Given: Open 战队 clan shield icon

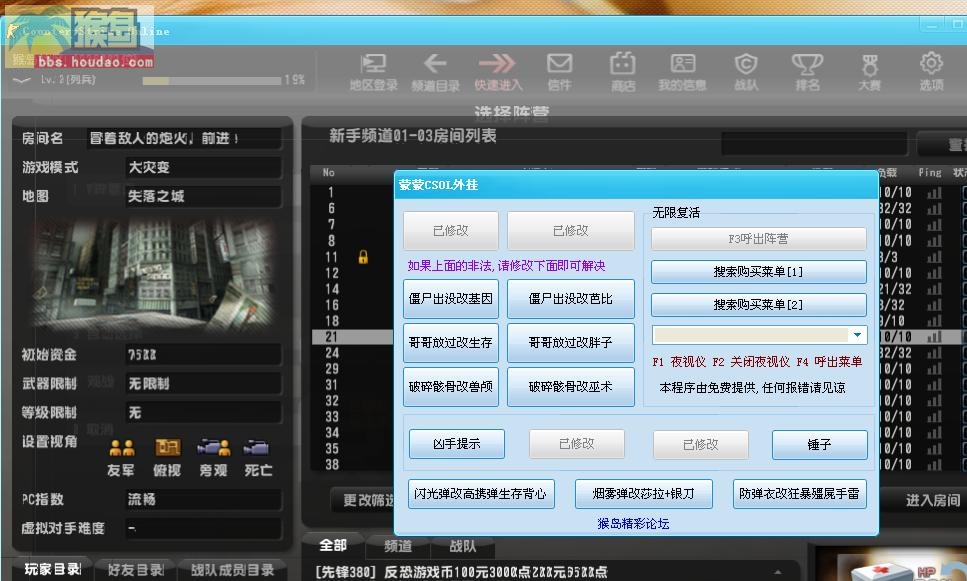Looking at the screenshot, I should pyautogui.click(x=746, y=64).
